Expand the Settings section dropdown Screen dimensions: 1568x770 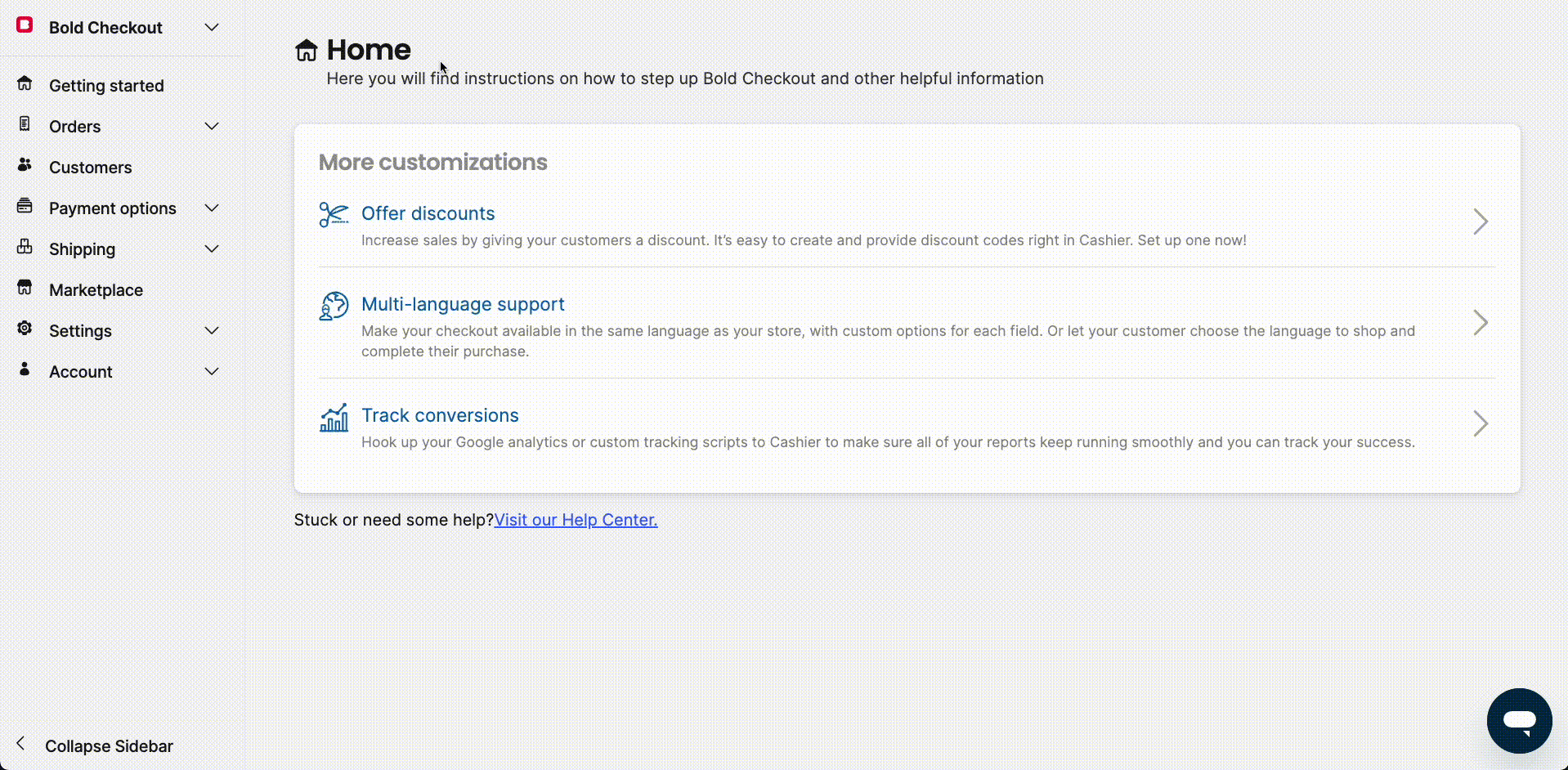tap(211, 330)
